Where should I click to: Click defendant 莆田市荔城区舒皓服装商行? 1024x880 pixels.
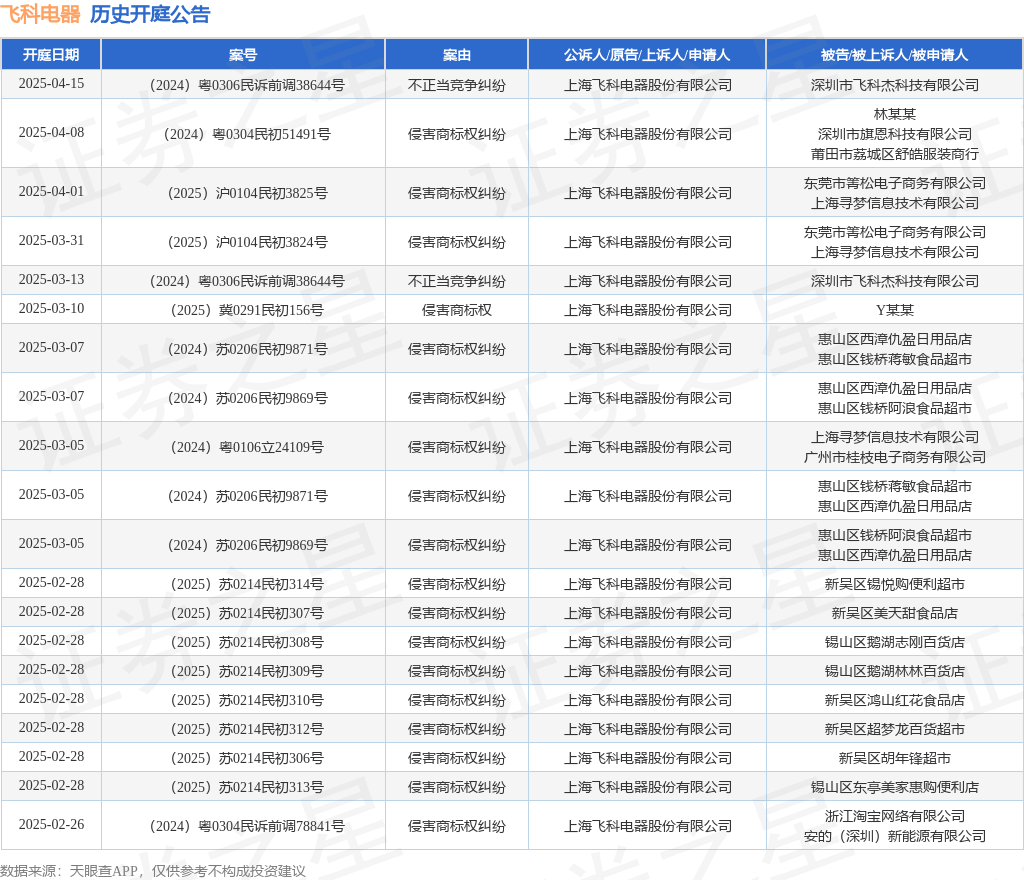(x=894, y=154)
